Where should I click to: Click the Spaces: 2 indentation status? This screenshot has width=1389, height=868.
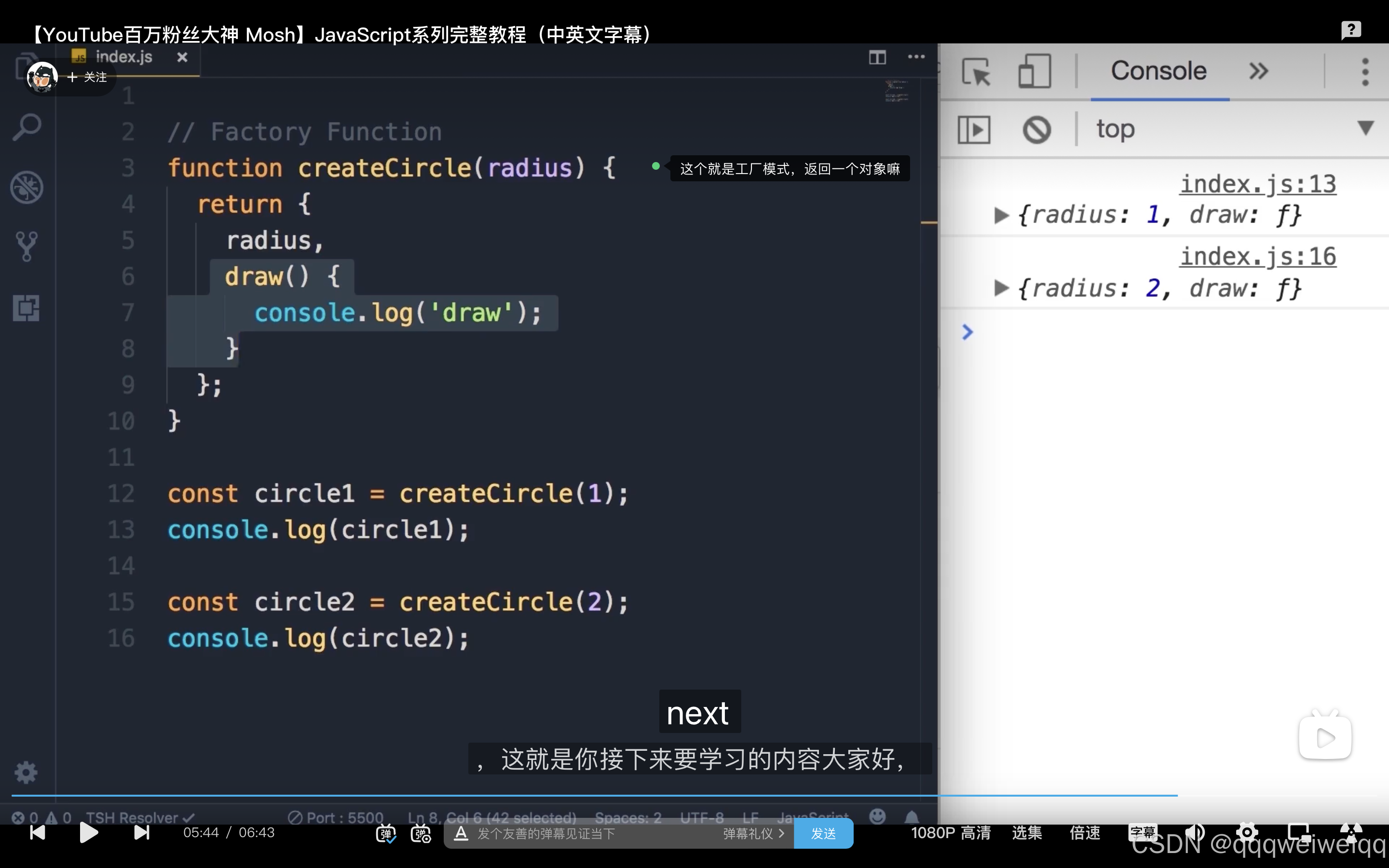click(x=628, y=817)
